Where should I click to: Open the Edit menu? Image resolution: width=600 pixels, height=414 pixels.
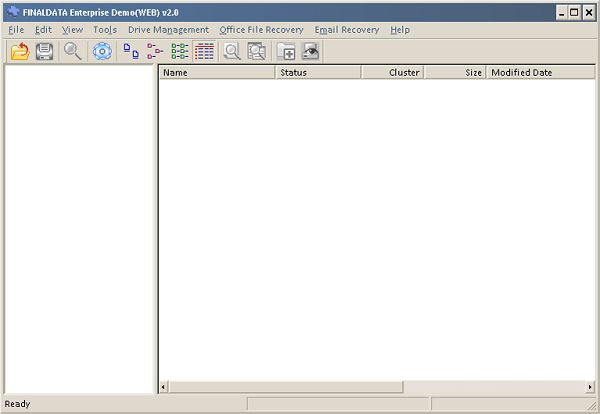(43, 30)
